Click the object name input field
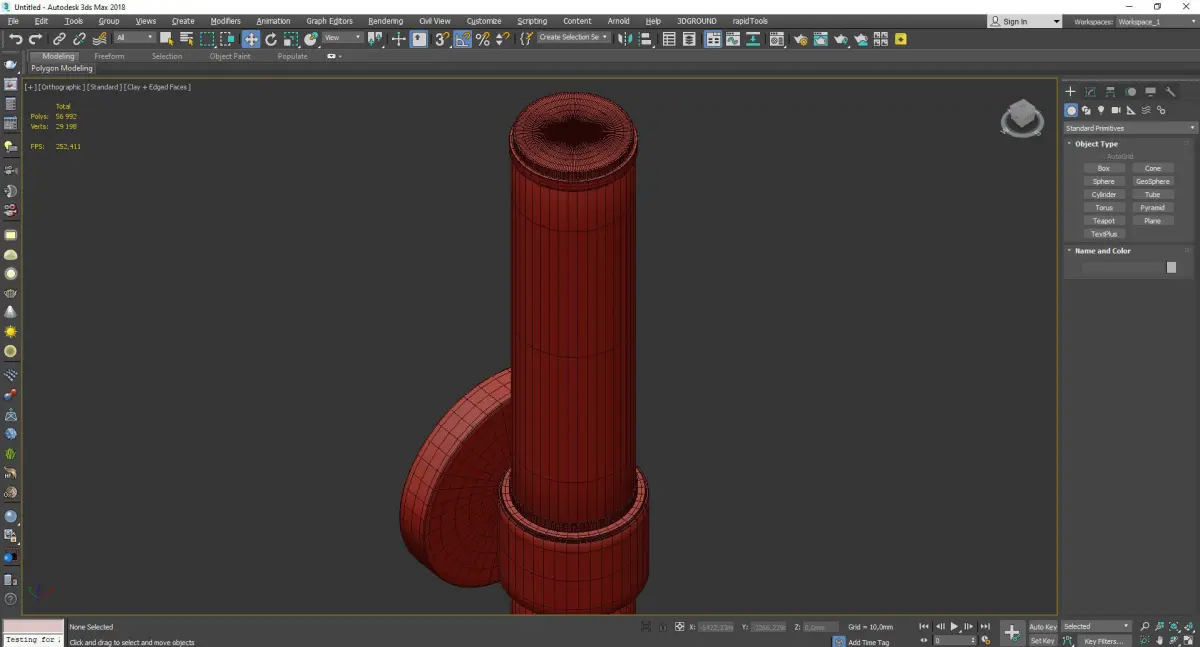 tap(1122, 268)
